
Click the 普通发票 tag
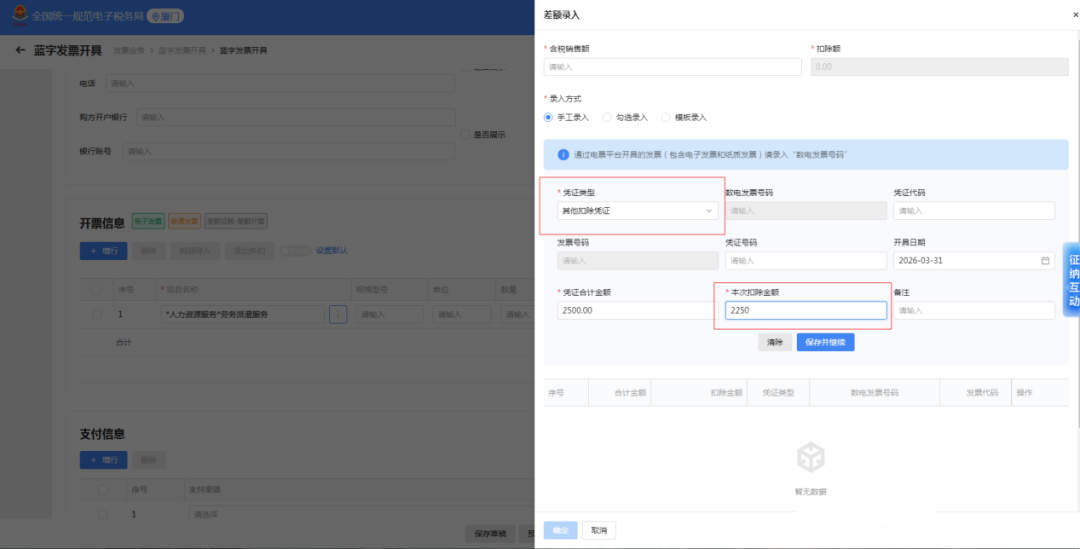185,222
